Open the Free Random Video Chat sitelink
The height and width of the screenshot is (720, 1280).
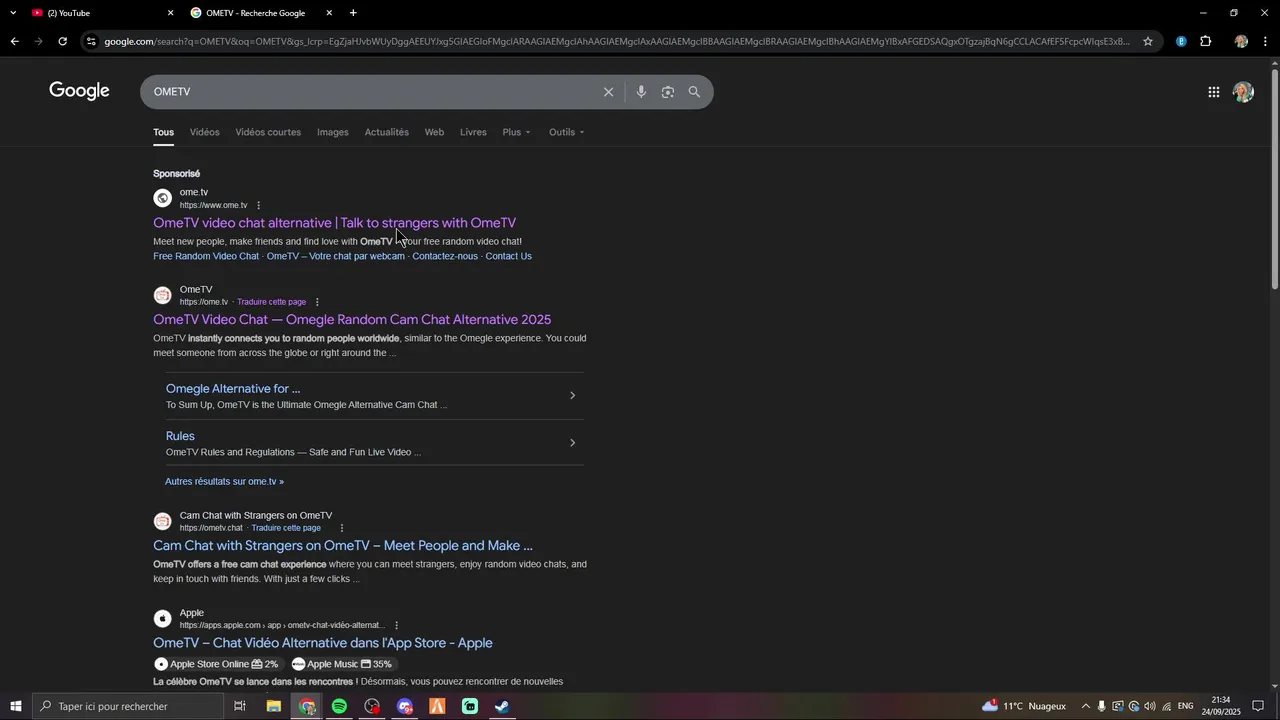(x=206, y=256)
